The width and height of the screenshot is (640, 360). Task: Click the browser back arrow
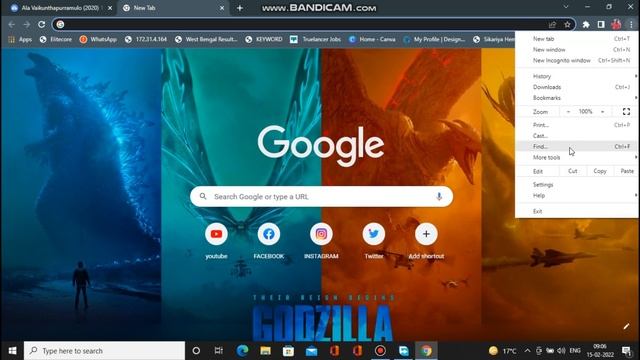coord(11,24)
